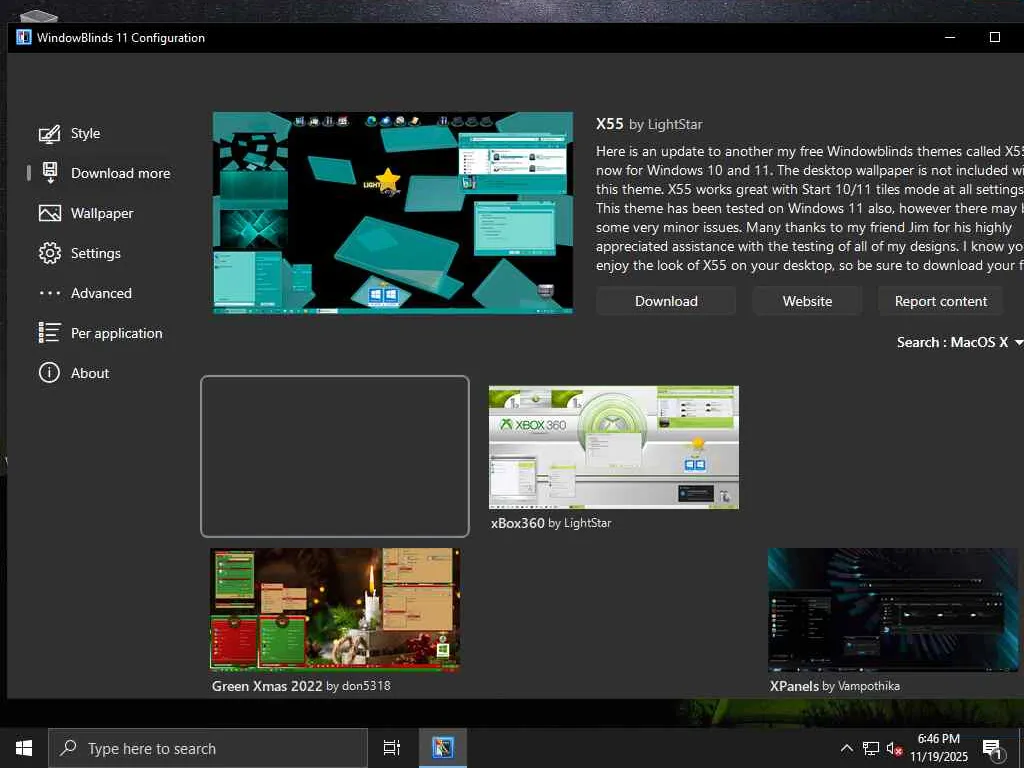Select the XPanels skin thumbnail
Screen dimensions: 1024x768
click(x=893, y=609)
